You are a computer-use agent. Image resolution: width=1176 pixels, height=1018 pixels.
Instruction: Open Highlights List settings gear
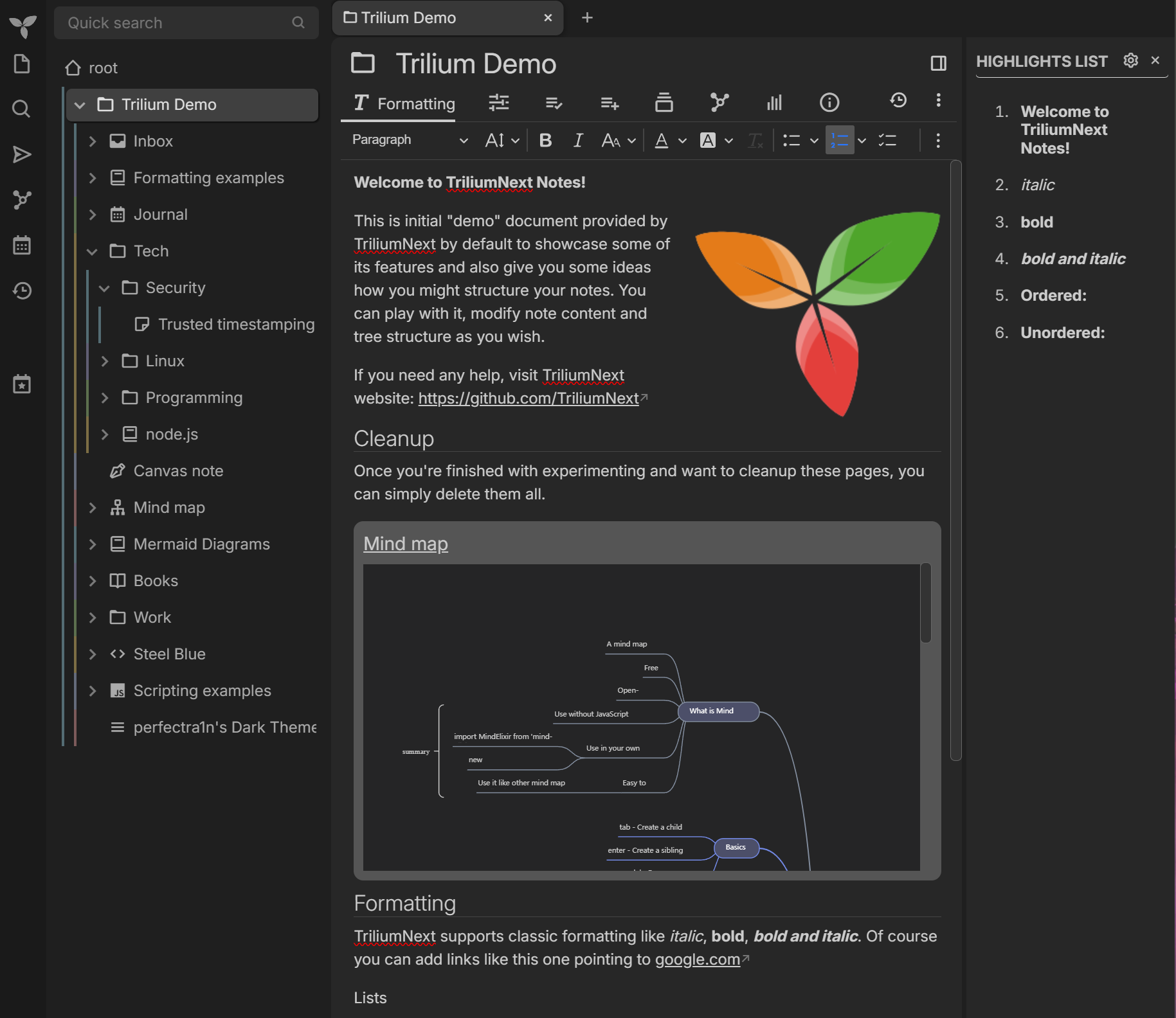point(1130,60)
